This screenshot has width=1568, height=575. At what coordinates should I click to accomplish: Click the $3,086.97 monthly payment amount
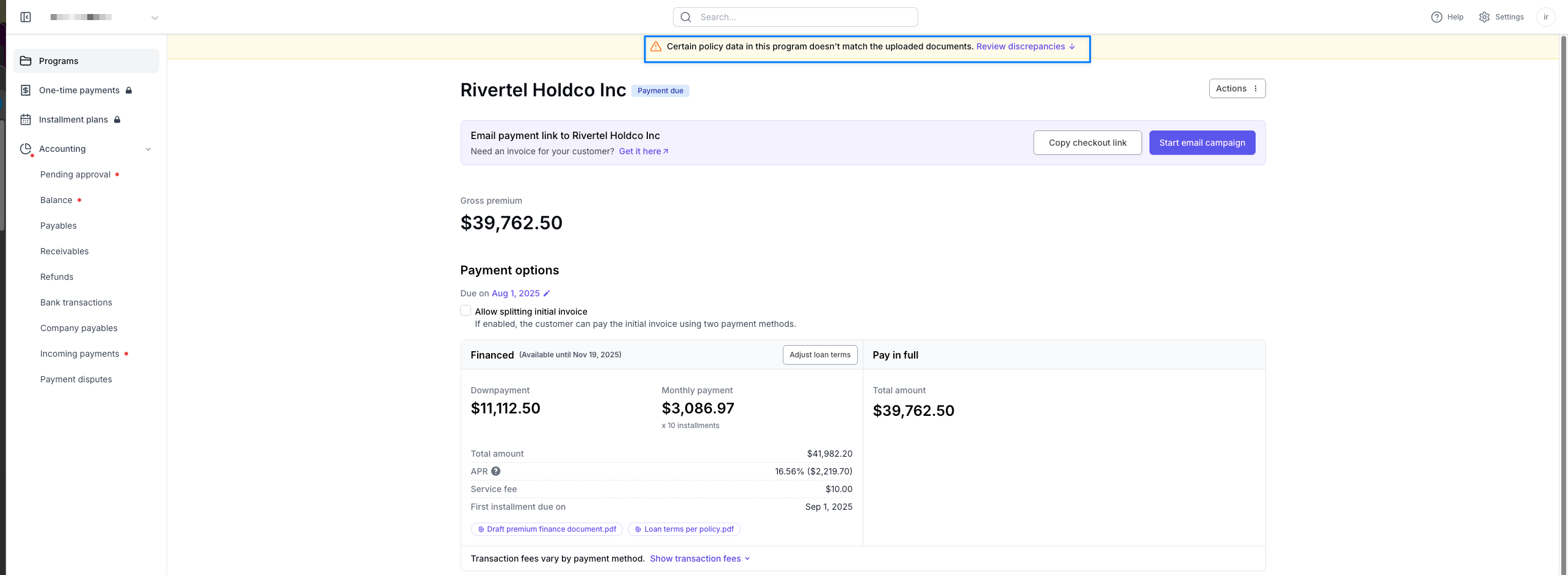[698, 409]
